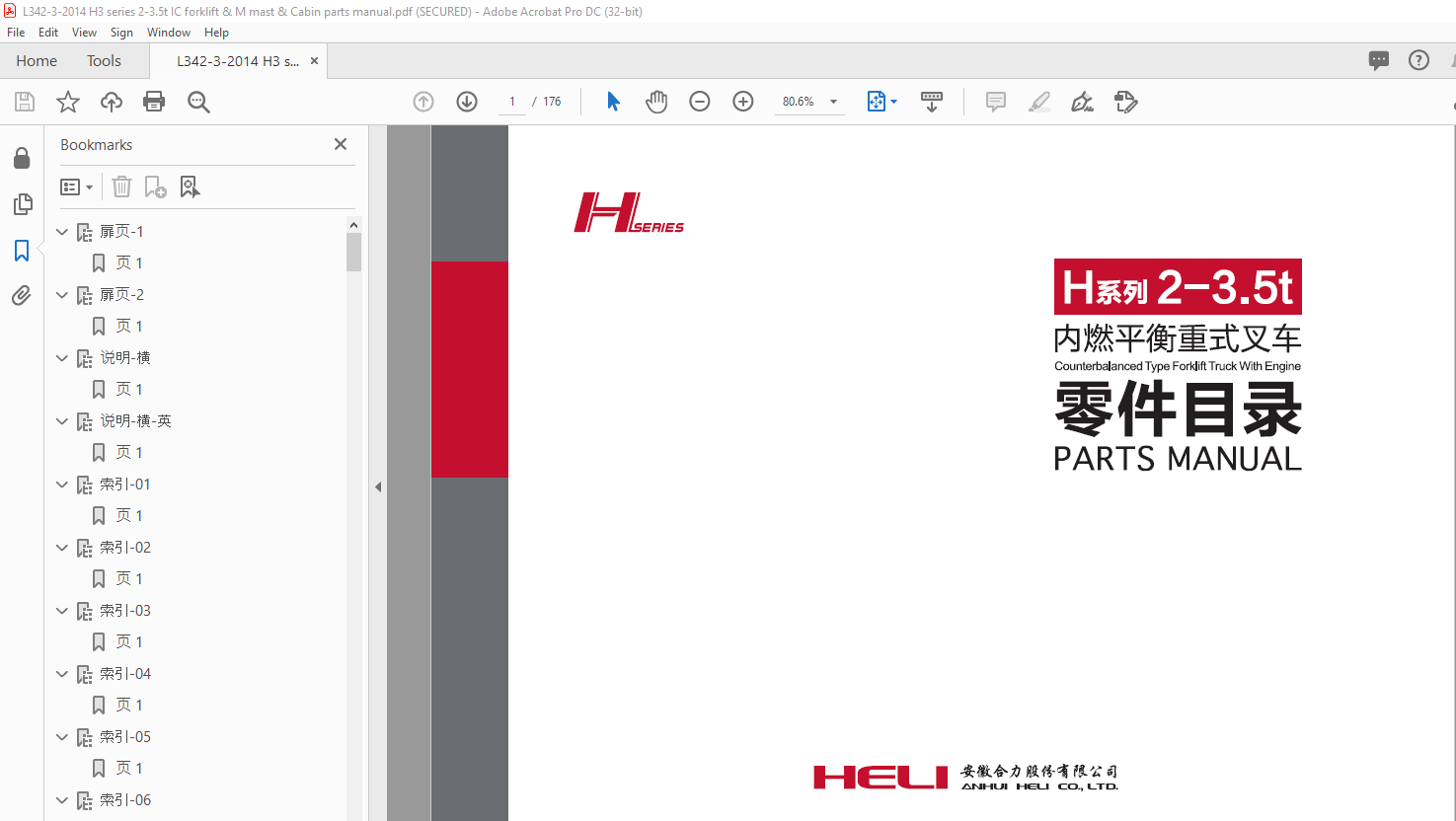The height and width of the screenshot is (821, 1456).
Task: Open the security lock panel
Action: pyautogui.click(x=22, y=158)
